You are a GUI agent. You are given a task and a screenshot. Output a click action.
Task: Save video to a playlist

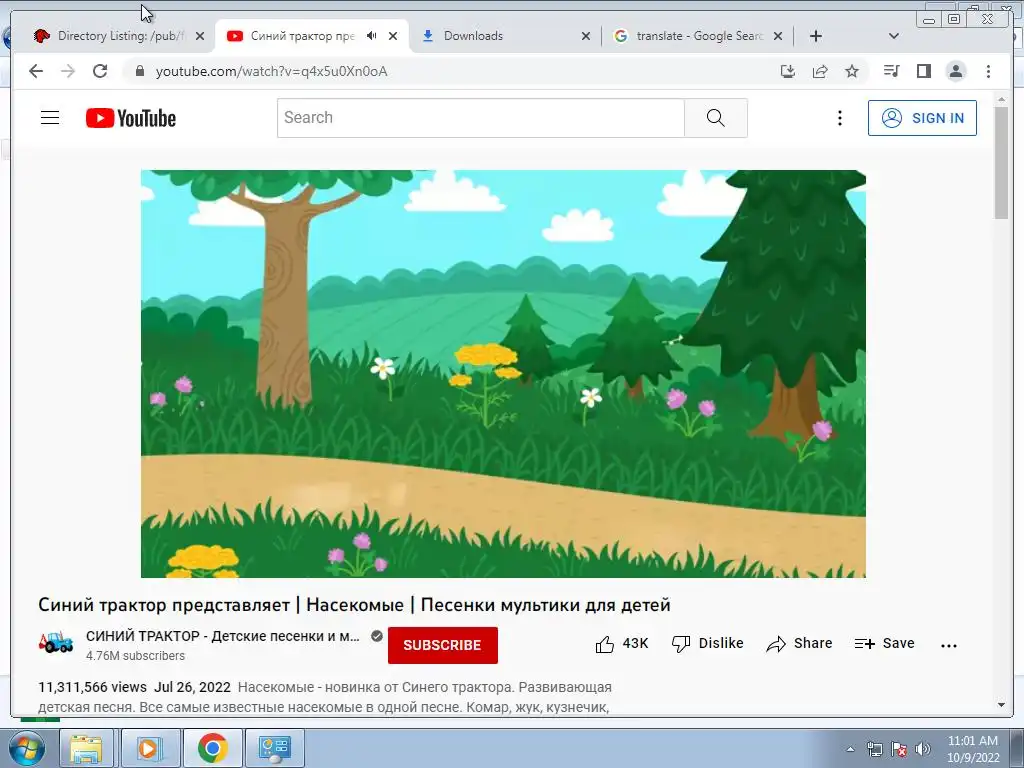884,644
